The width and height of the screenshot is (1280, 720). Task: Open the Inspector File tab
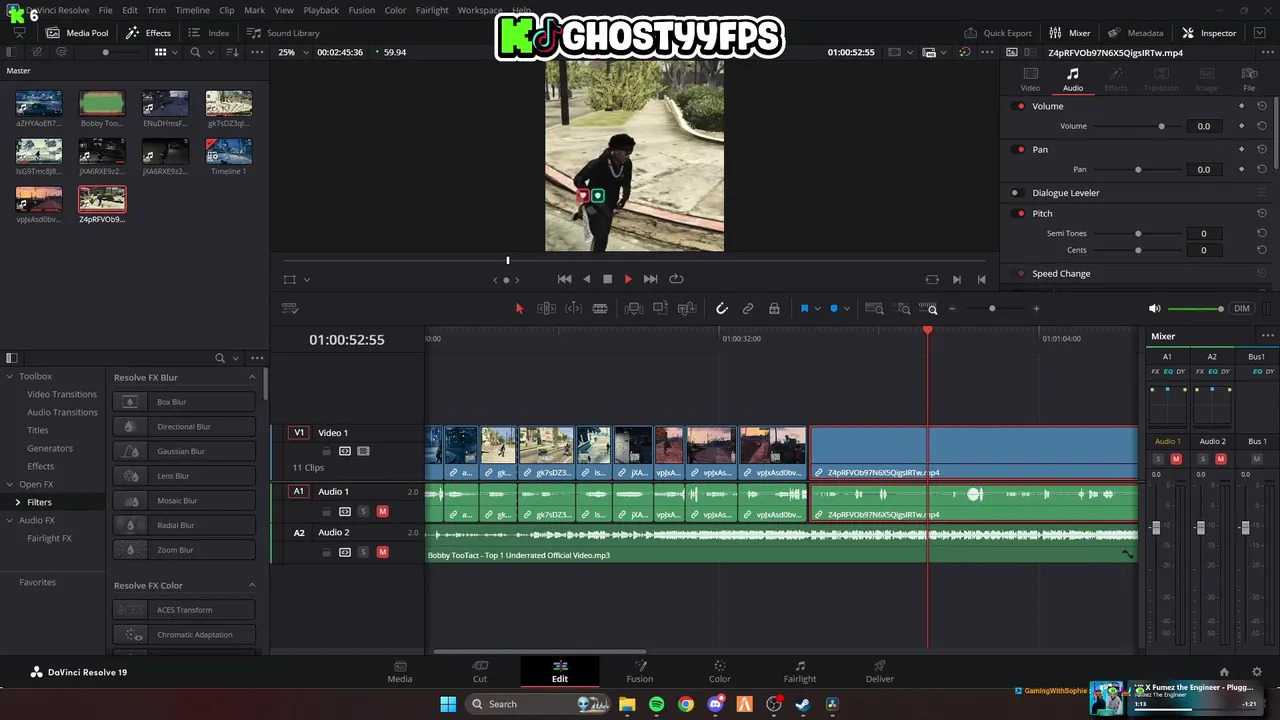1249,79
